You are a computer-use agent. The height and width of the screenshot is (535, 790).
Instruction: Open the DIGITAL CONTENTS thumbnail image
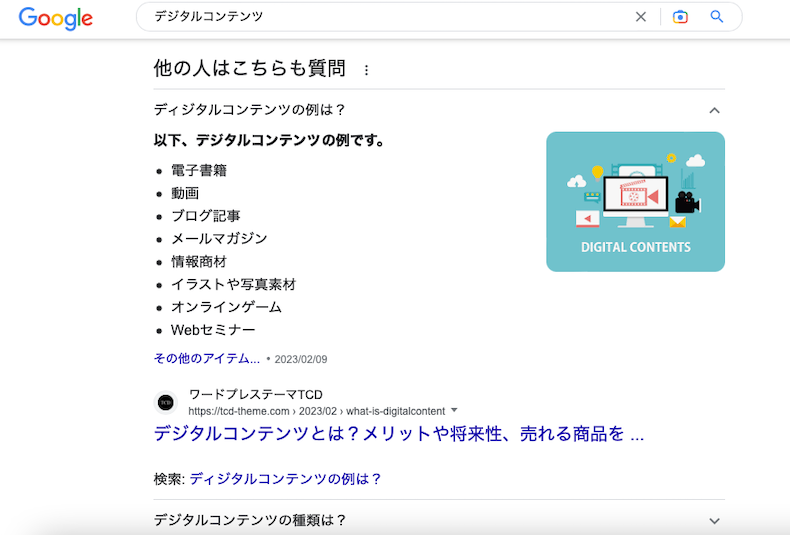tap(635, 202)
